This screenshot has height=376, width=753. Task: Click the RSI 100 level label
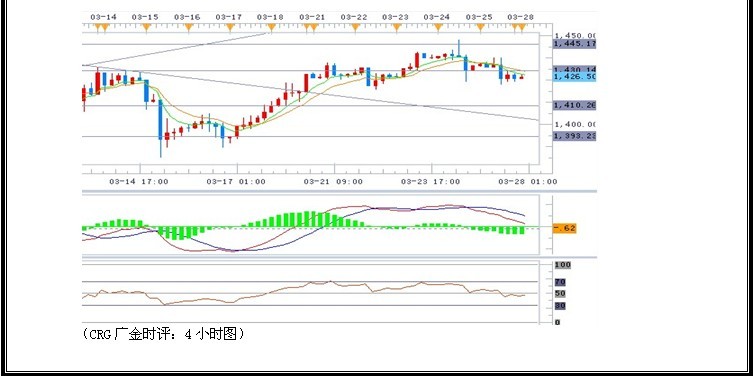click(x=562, y=265)
